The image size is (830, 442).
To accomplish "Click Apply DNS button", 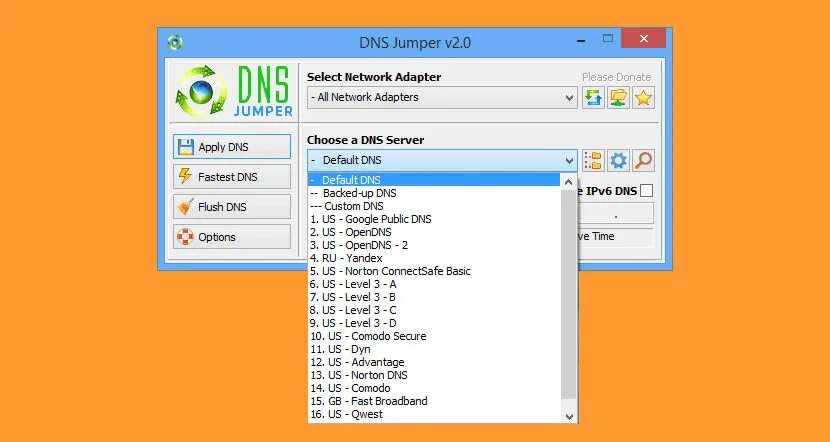I will point(232,147).
